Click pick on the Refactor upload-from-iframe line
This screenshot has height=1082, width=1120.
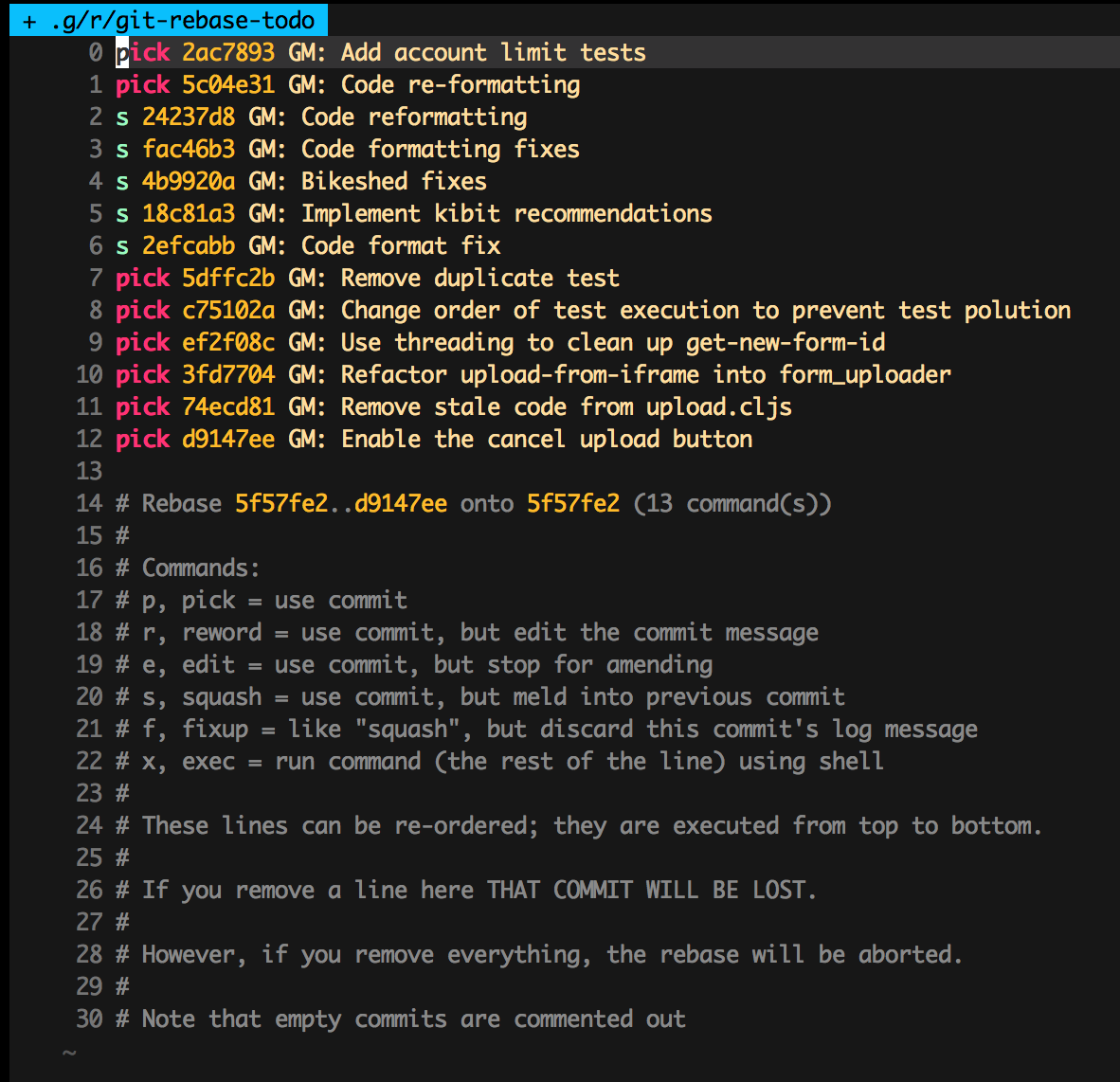pyautogui.click(x=142, y=374)
